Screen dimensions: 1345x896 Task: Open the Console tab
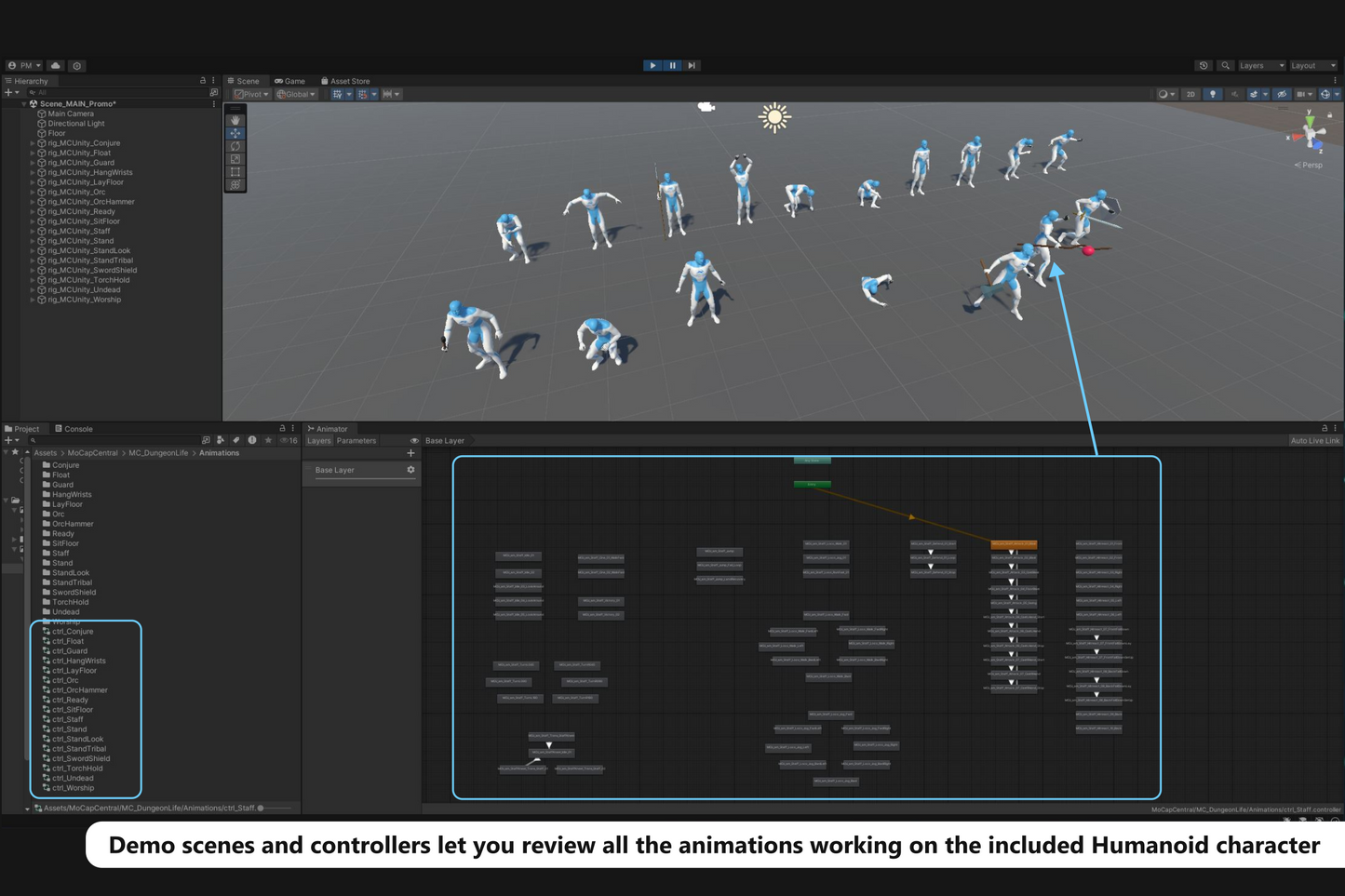tap(74, 429)
